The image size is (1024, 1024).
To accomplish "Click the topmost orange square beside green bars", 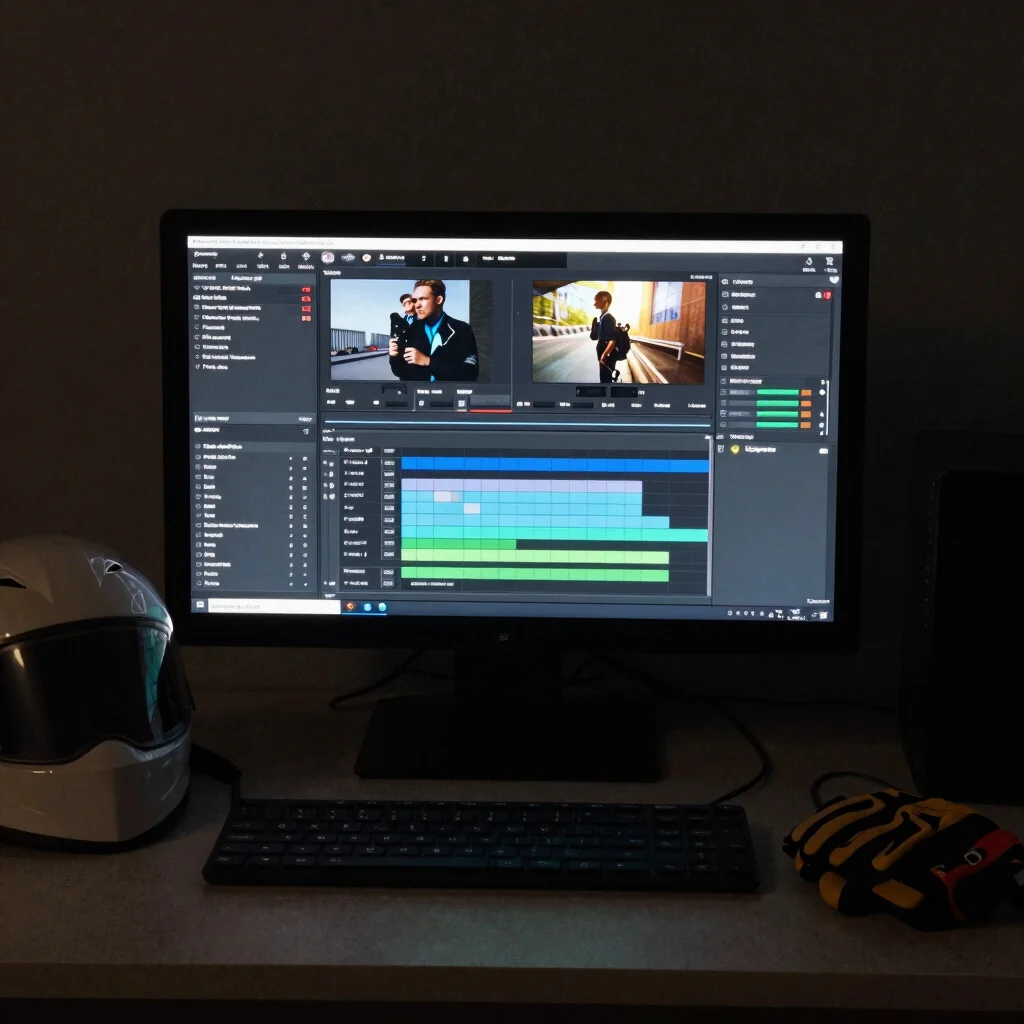I will (806, 392).
